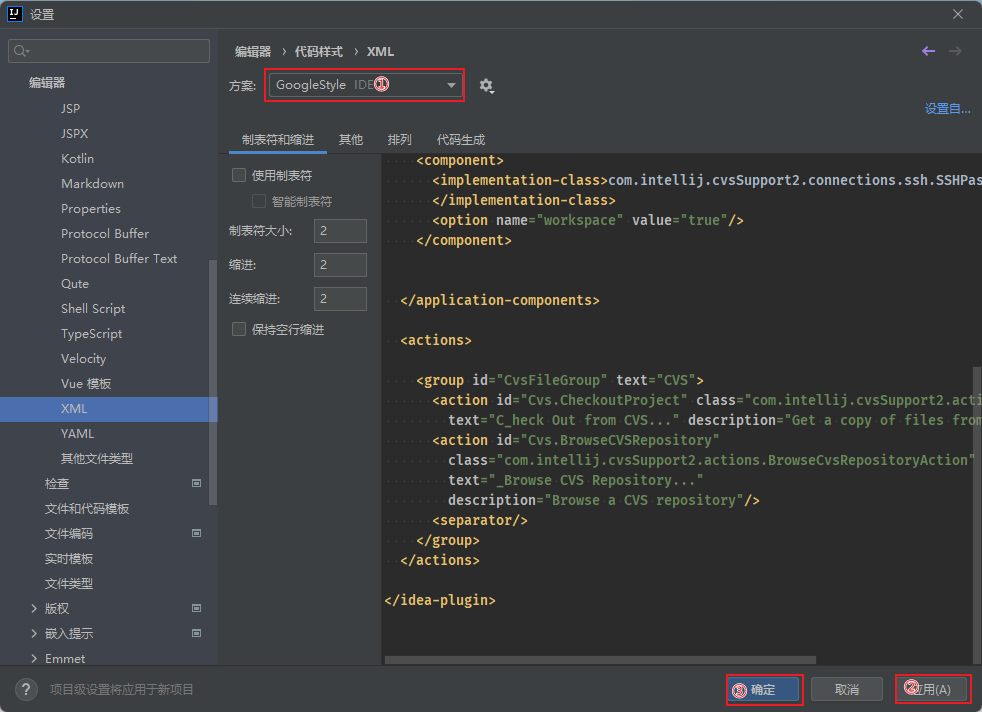
Task: Open the GoogleStyle scheme dropdown
Action: pyautogui.click(x=365, y=85)
